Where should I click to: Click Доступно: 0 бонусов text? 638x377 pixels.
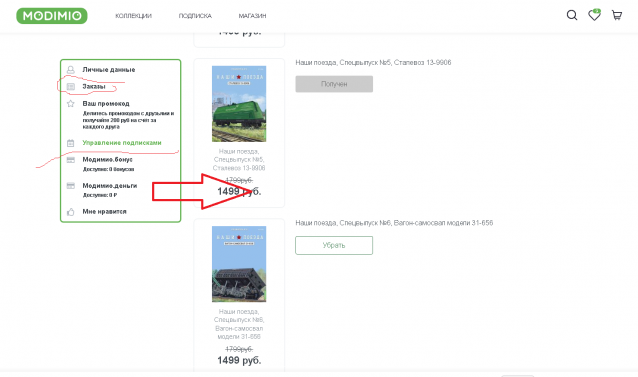109,169
